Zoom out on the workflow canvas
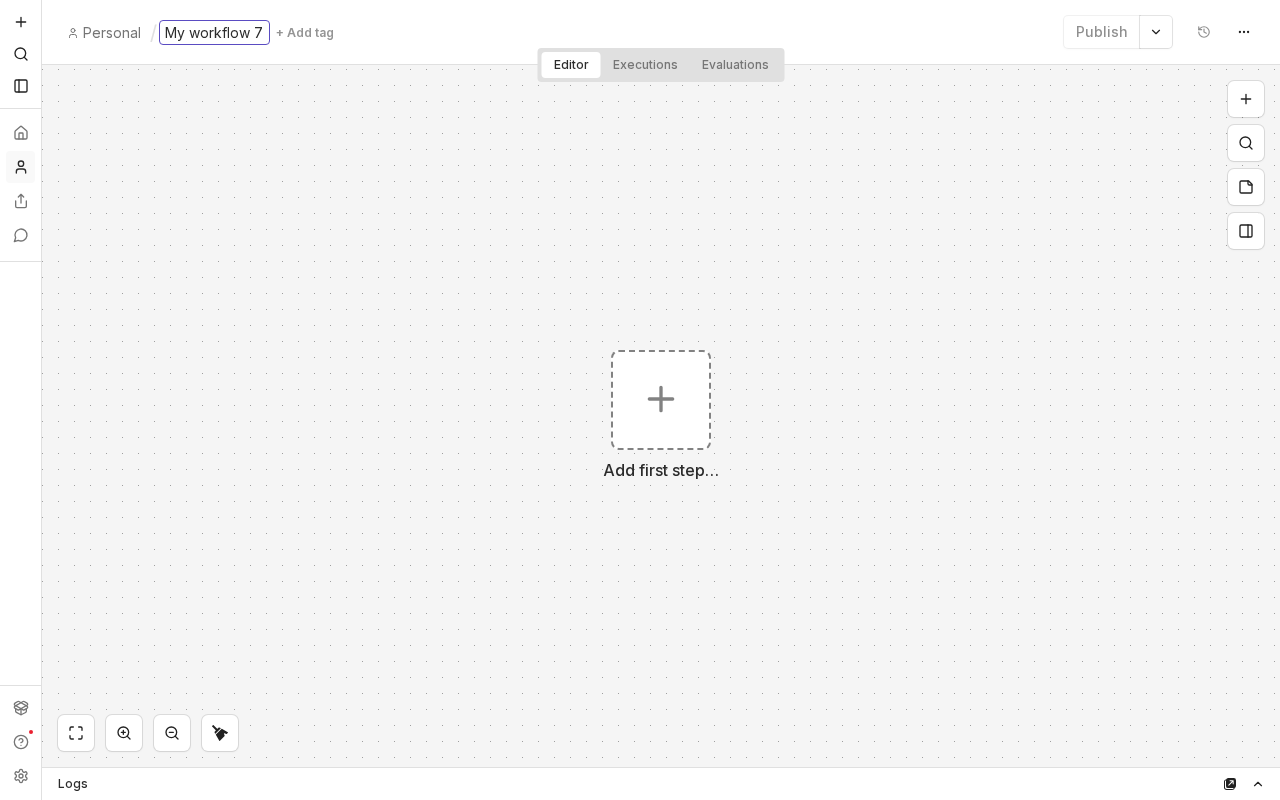 tap(172, 733)
